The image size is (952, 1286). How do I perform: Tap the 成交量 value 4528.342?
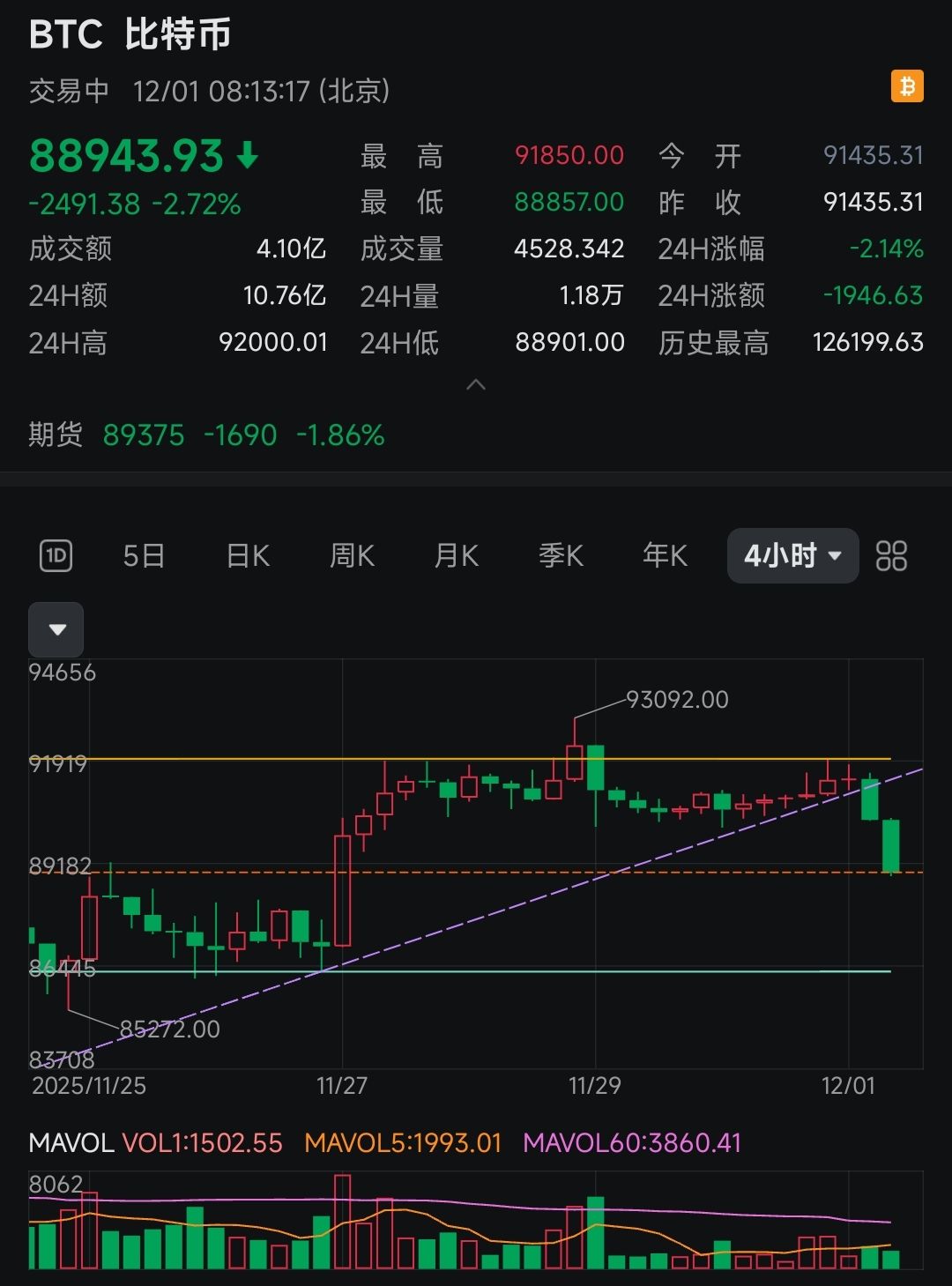569,249
